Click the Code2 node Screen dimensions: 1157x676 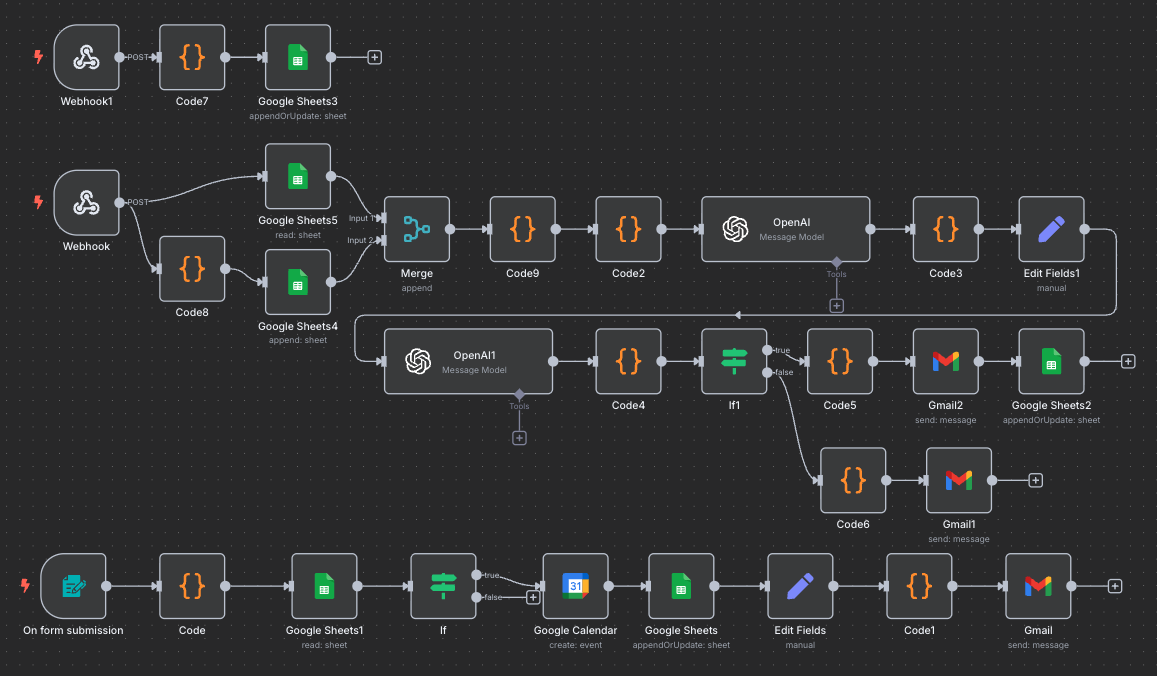629,230
